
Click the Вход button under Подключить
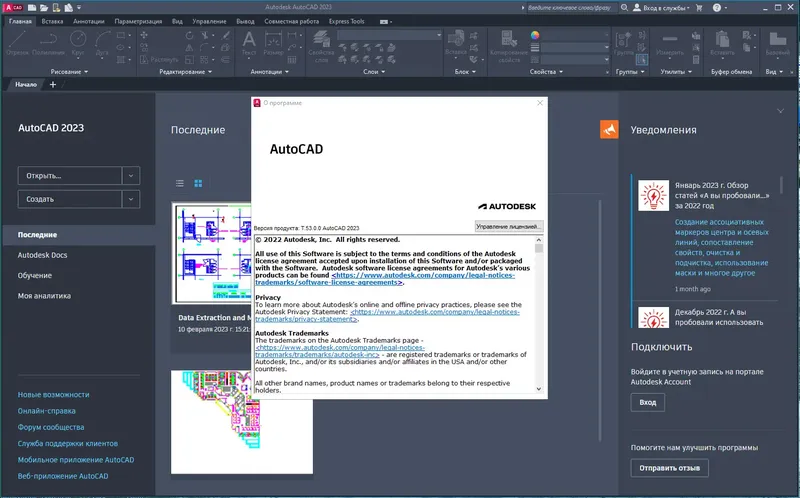point(647,402)
